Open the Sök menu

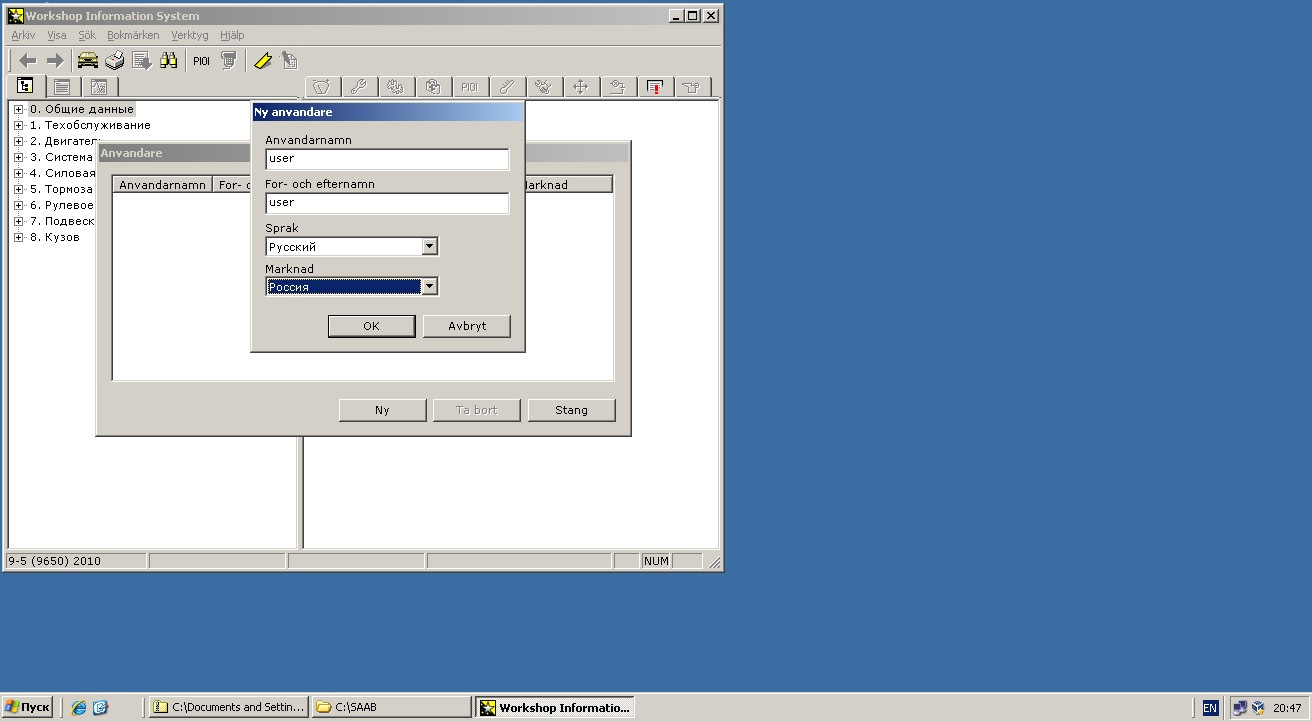[87, 35]
